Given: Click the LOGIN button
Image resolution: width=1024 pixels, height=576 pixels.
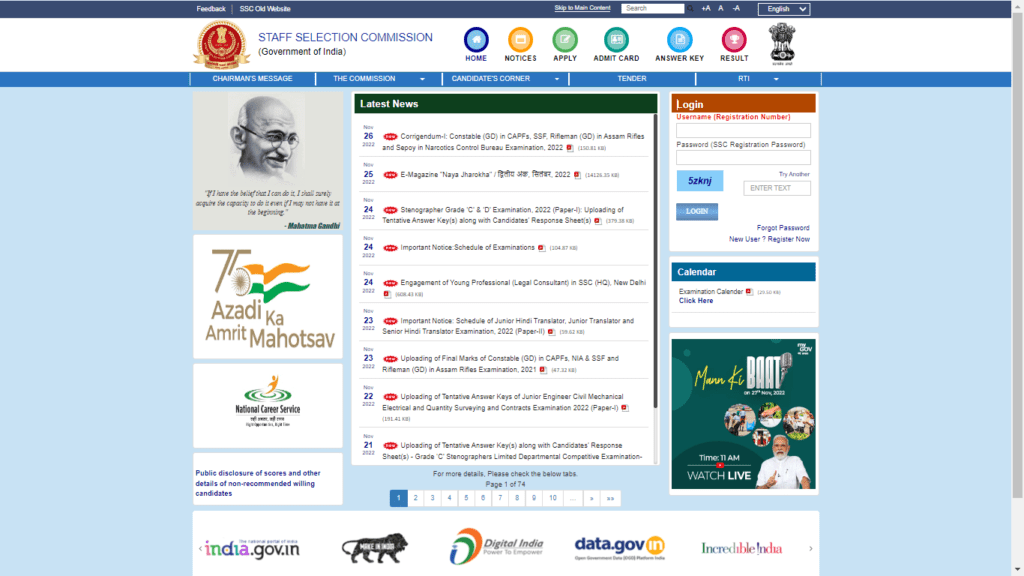Looking at the screenshot, I should (697, 212).
